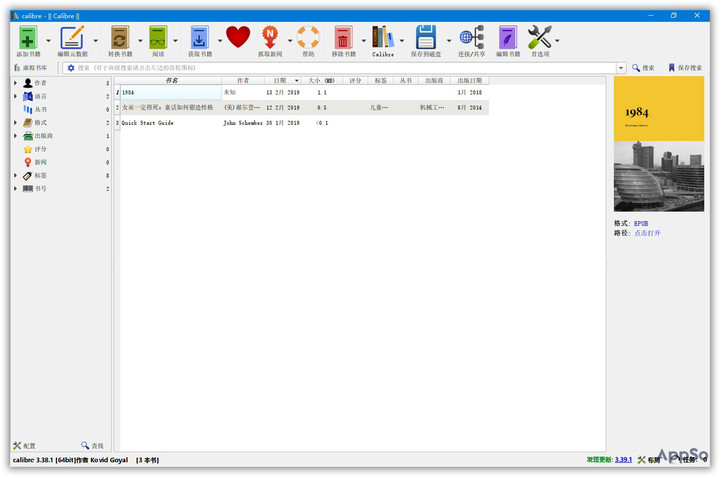Click the Edit metadata (编辑元数据) icon
The image size is (720, 477).
(72, 38)
